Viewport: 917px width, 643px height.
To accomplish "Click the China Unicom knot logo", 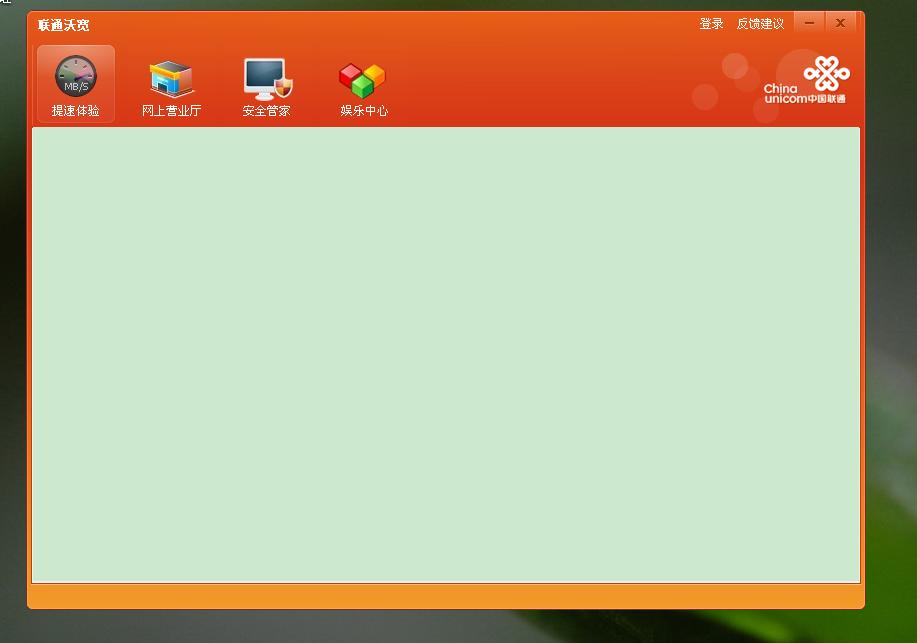I will [x=828, y=74].
